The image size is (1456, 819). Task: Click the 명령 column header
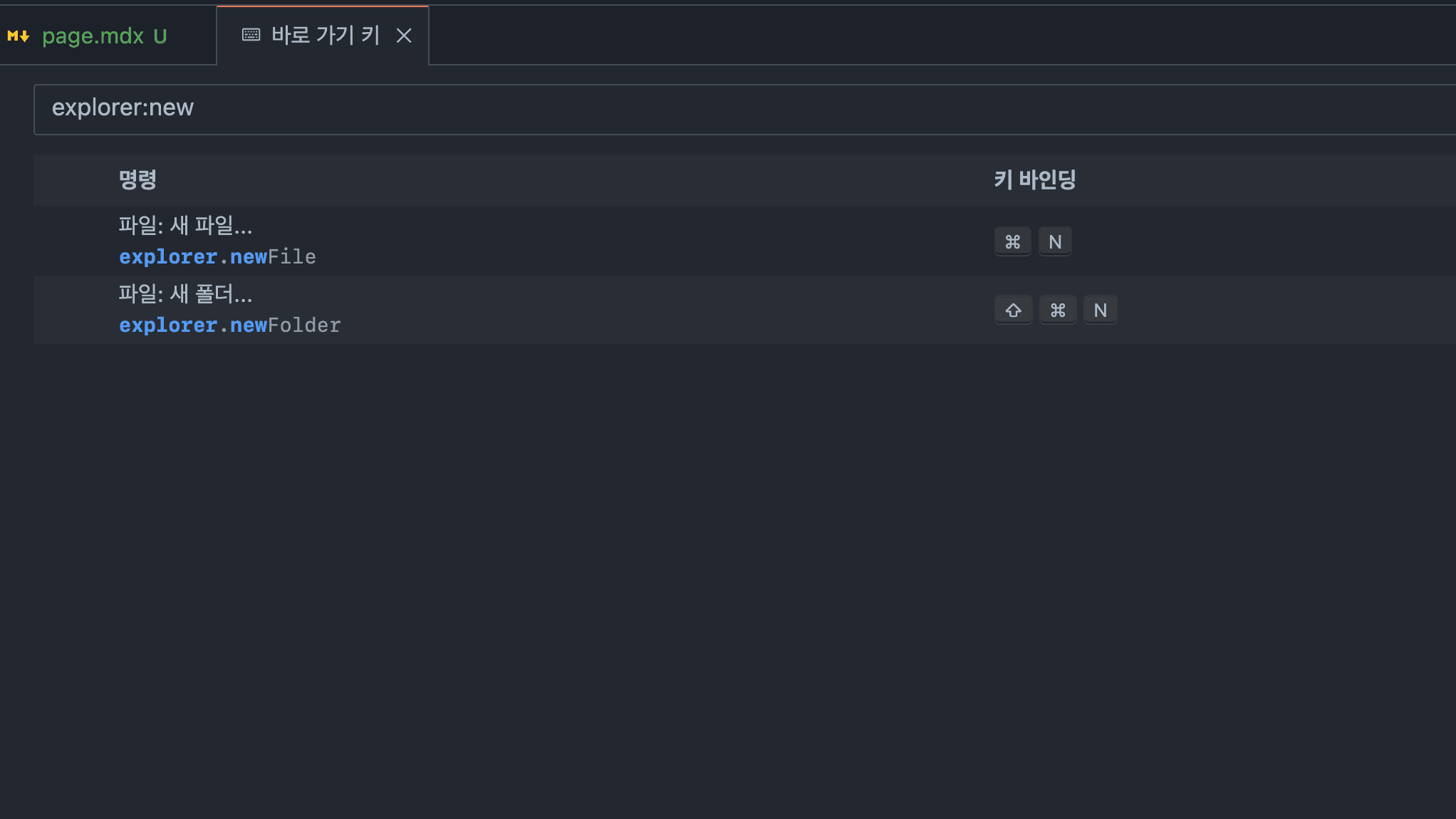point(138,179)
